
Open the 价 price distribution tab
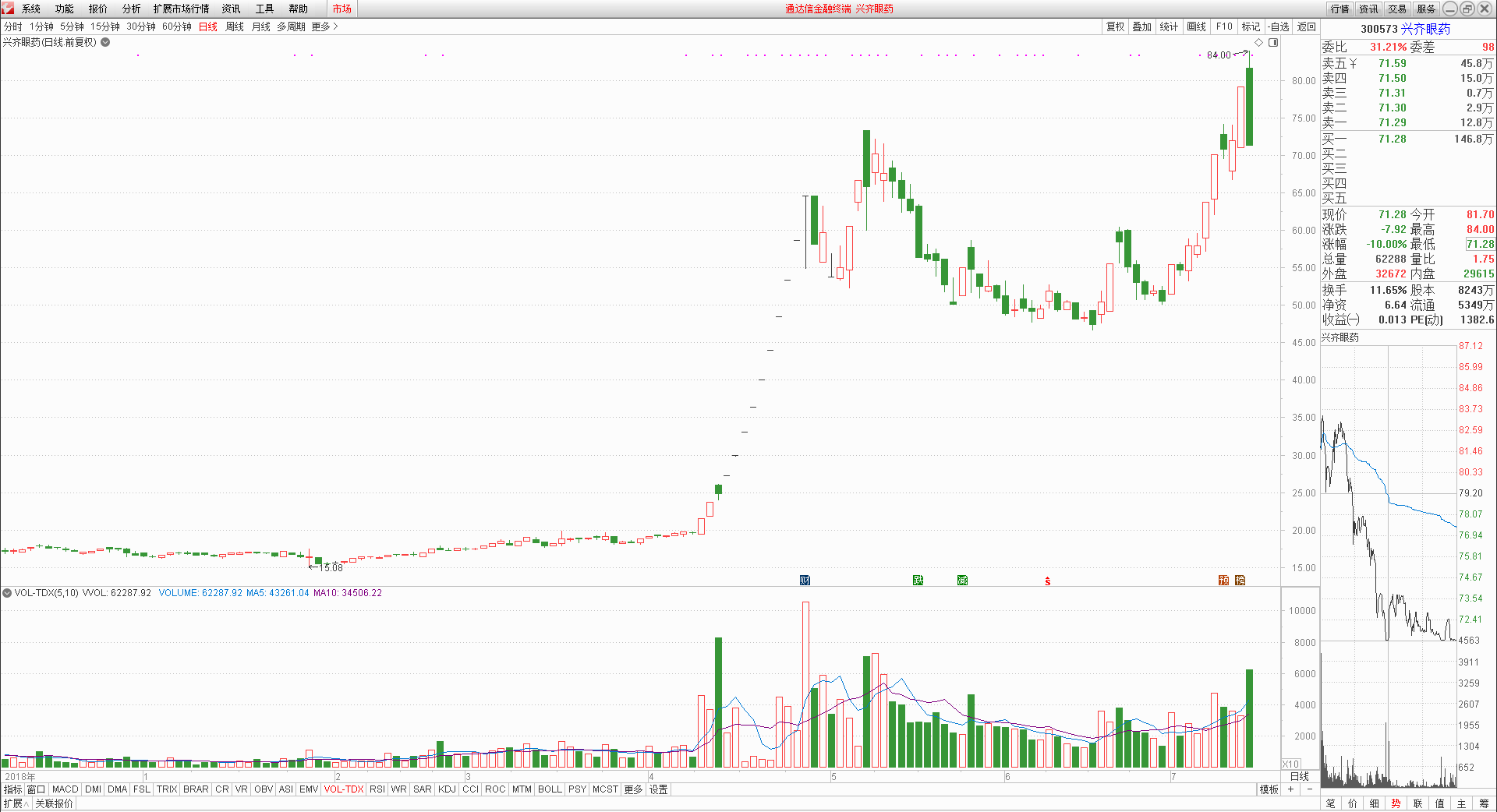(x=1352, y=803)
